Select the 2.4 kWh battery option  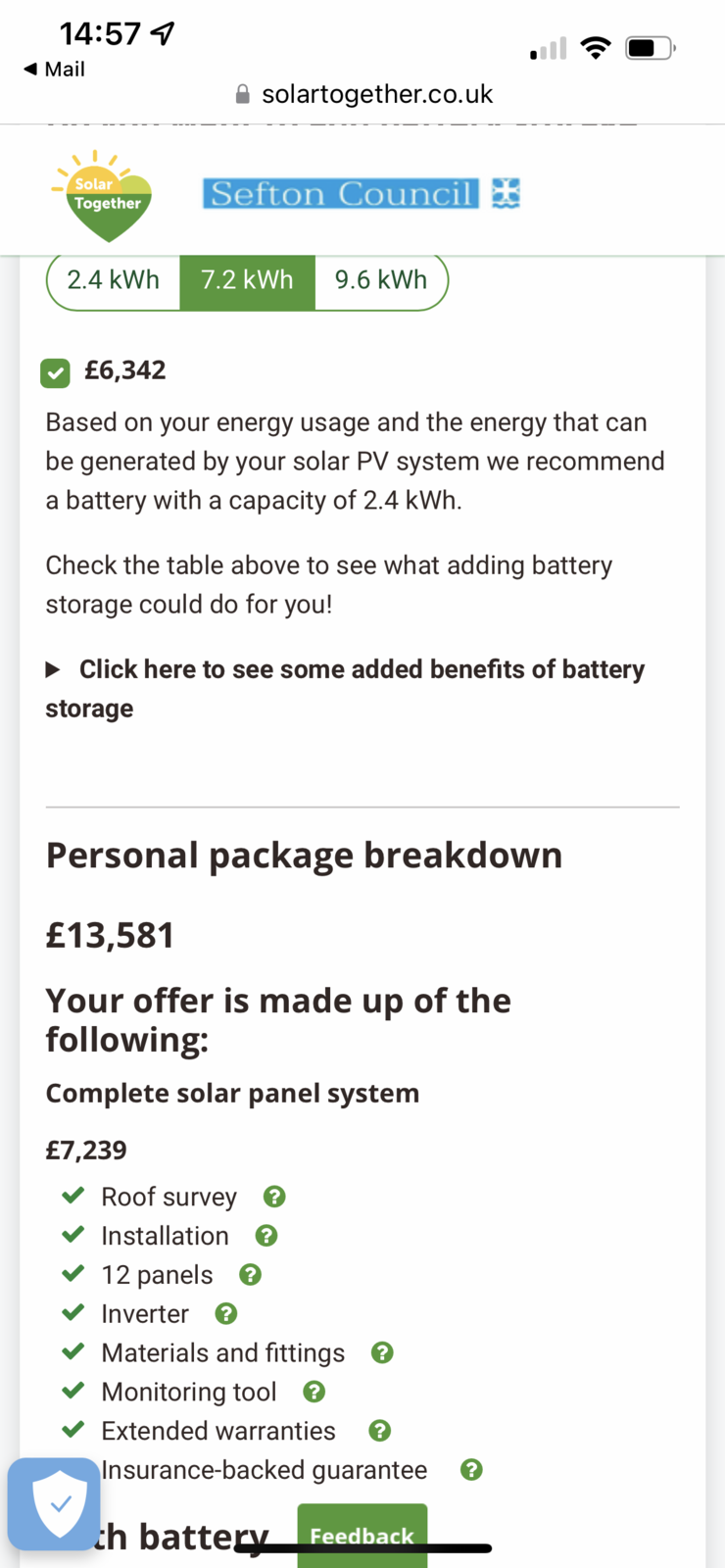pyautogui.click(x=114, y=280)
